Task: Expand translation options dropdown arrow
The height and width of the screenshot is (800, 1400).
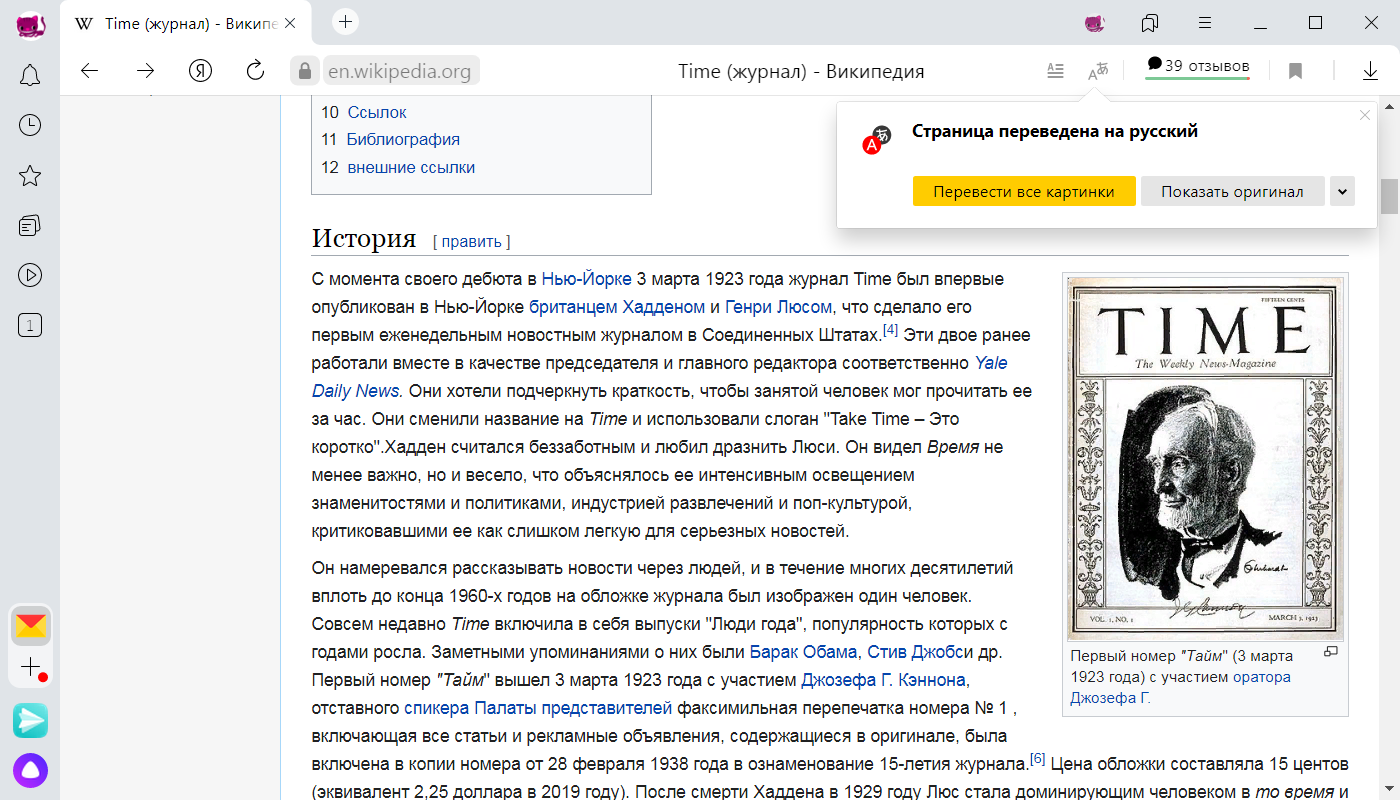Action: tap(1342, 191)
